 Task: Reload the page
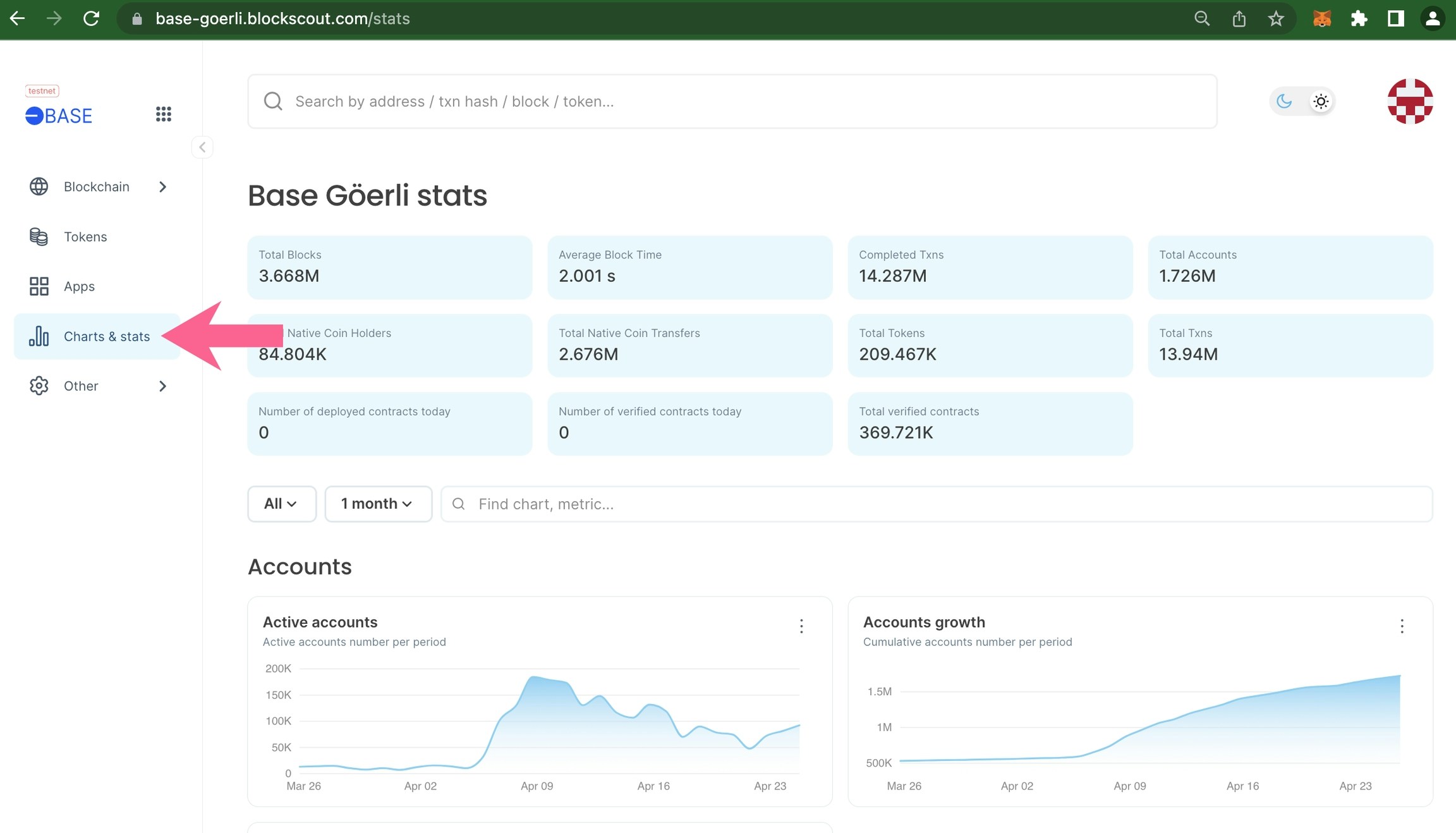pos(92,19)
